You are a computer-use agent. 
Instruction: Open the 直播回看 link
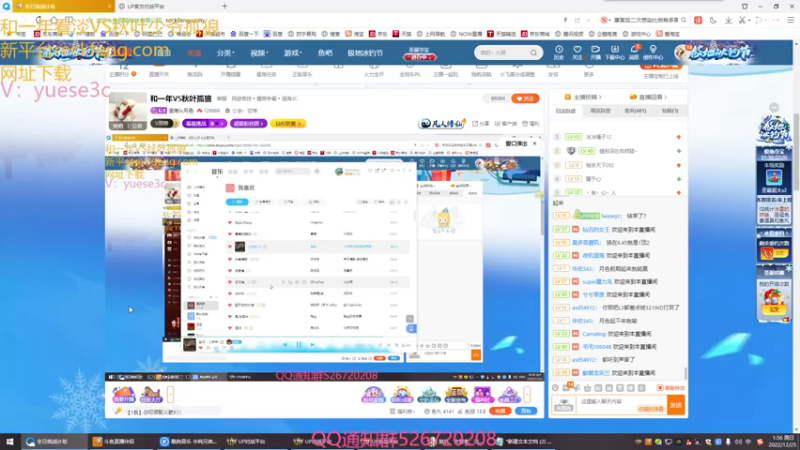click(648, 97)
